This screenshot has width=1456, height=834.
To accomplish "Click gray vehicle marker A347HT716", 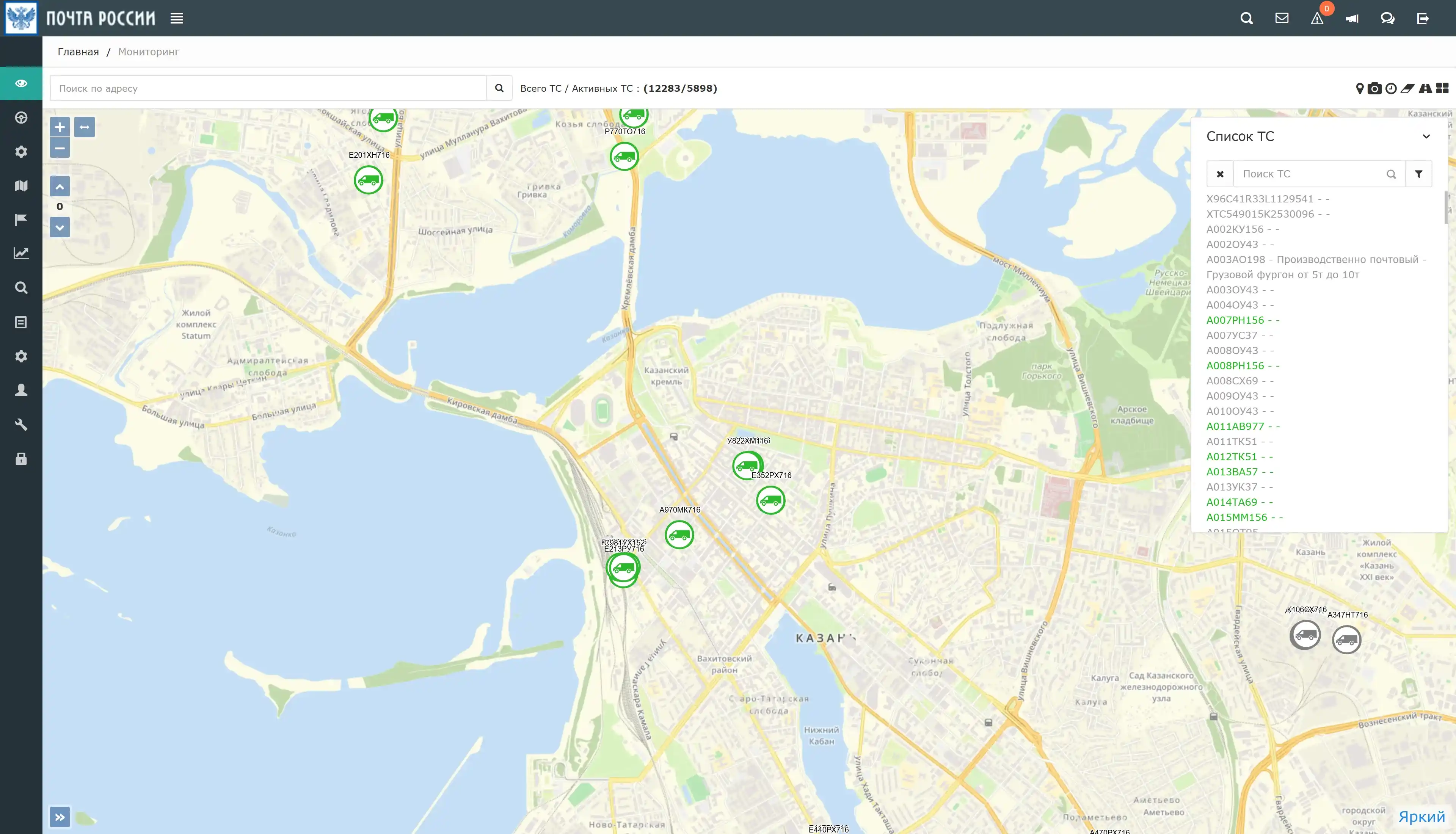I will tap(1346, 640).
